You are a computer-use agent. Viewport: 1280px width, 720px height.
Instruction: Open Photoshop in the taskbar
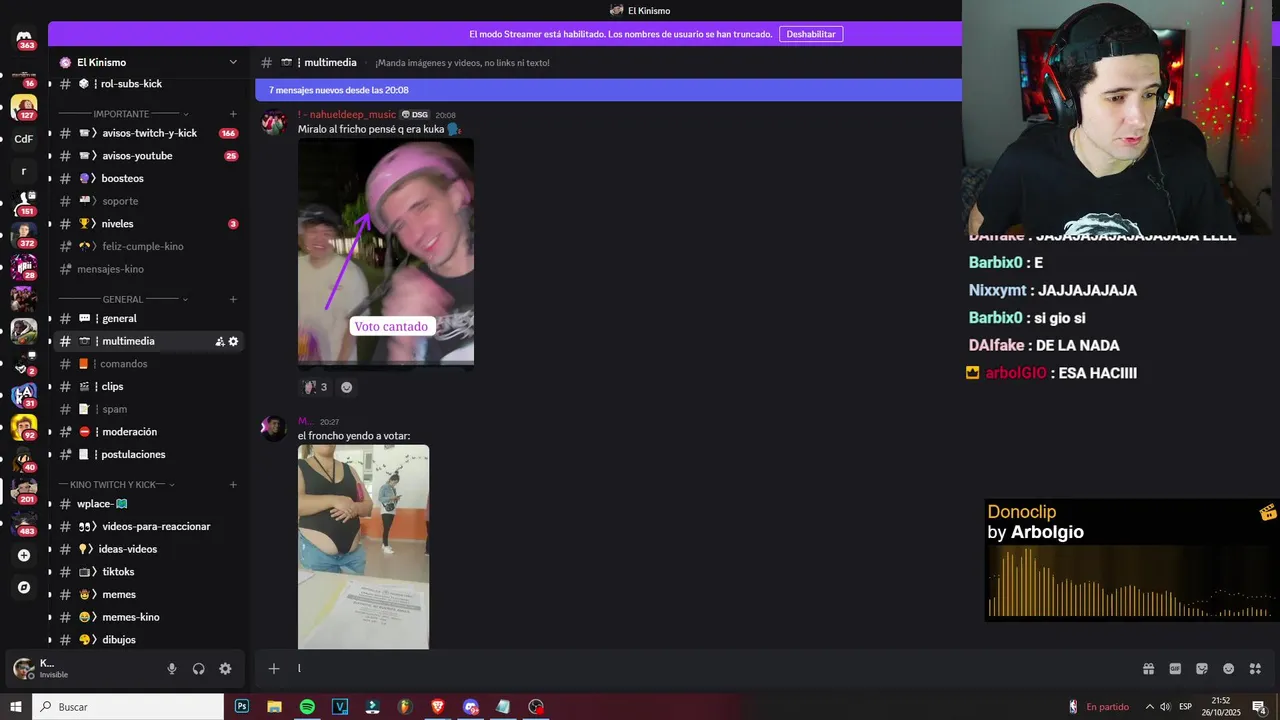(x=242, y=706)
